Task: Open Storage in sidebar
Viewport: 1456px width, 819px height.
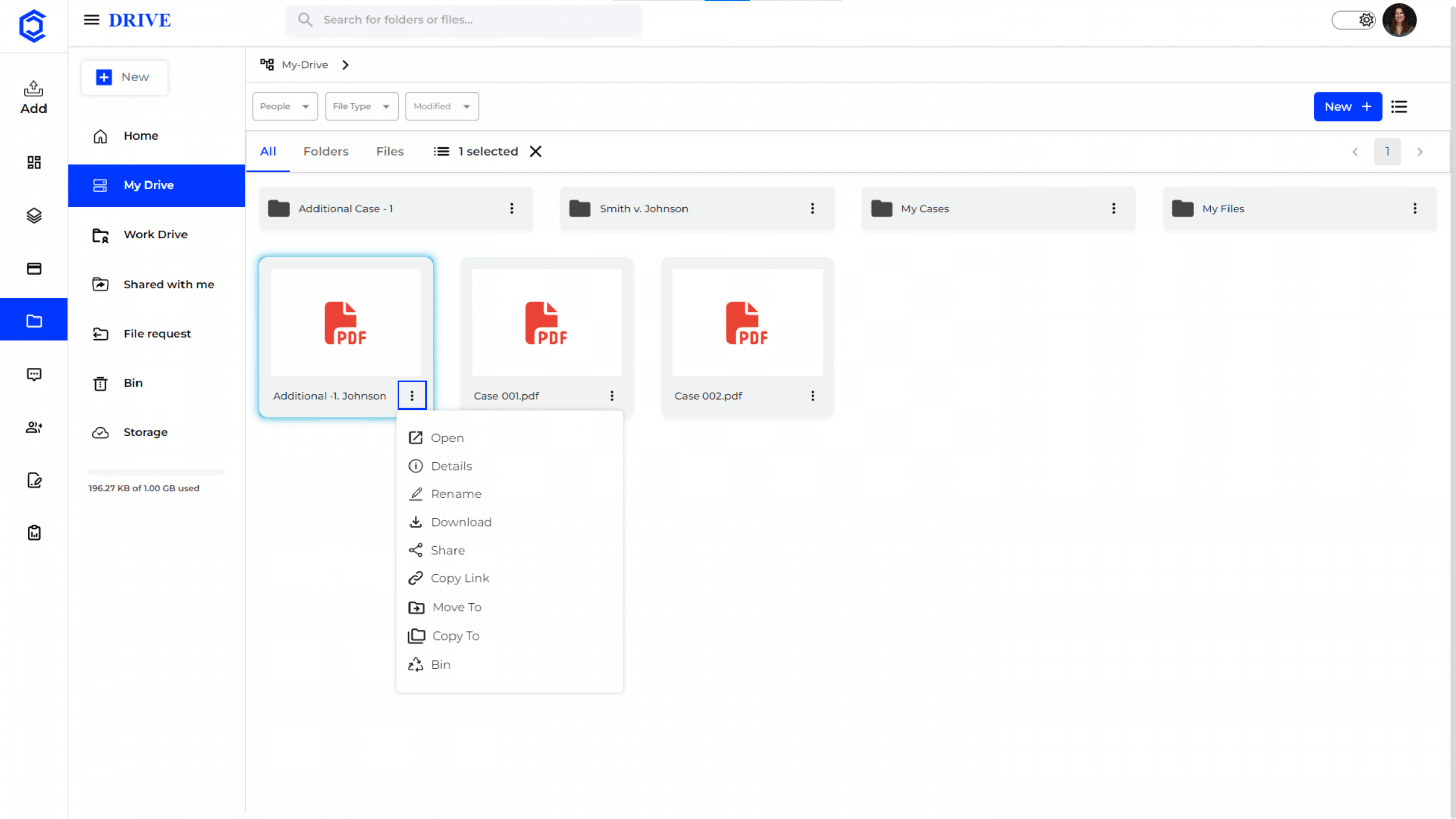Action: (157, 432)
